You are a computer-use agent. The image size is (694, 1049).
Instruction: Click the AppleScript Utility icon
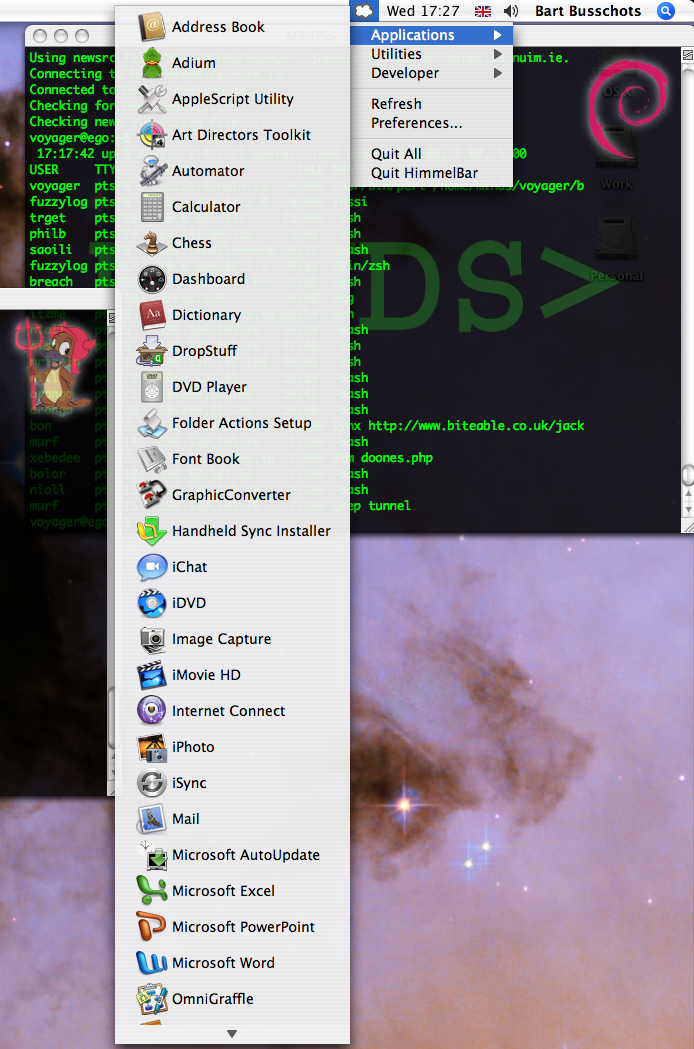tap(152, 99)
